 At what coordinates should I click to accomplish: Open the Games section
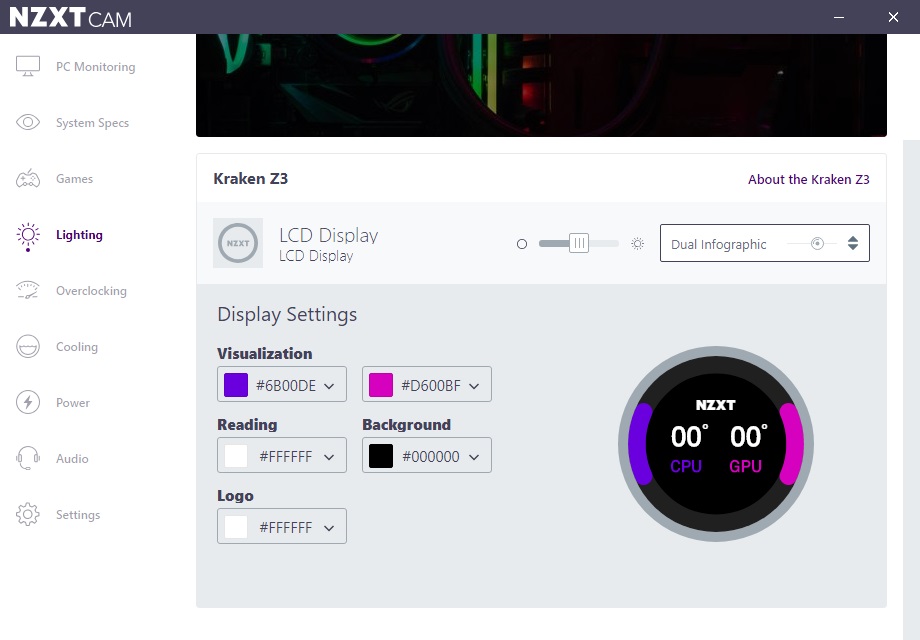[75, 178]
